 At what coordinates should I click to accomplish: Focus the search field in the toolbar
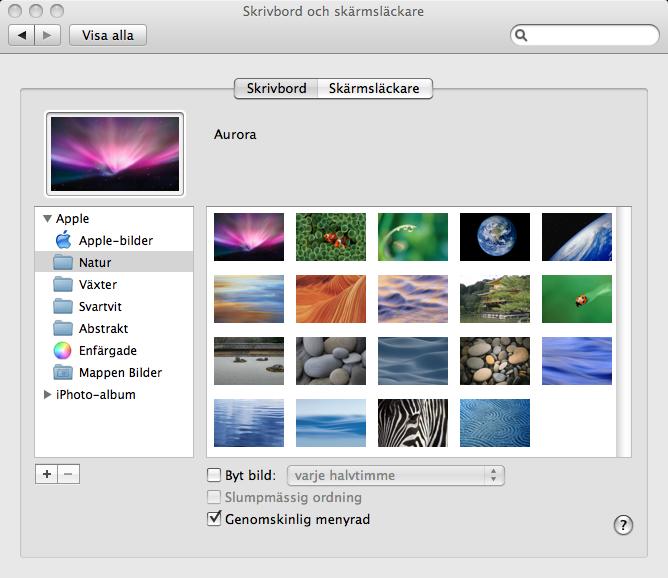pos(584,35)
